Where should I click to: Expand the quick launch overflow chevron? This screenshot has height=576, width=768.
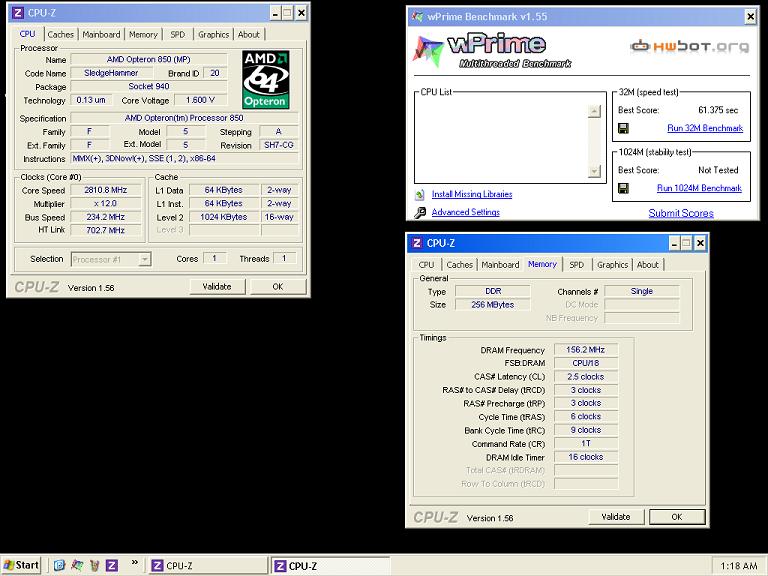135,563
